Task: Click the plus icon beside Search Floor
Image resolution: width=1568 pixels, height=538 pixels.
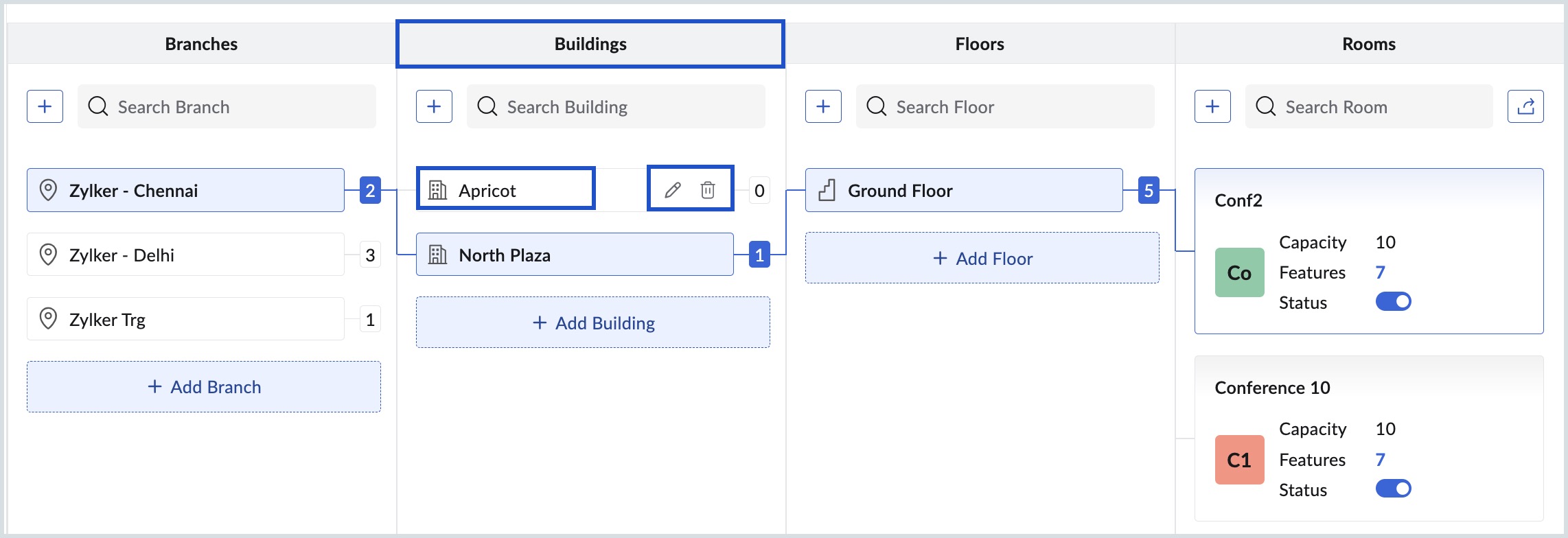Action: pyautogui.click(x=823, y=106)
